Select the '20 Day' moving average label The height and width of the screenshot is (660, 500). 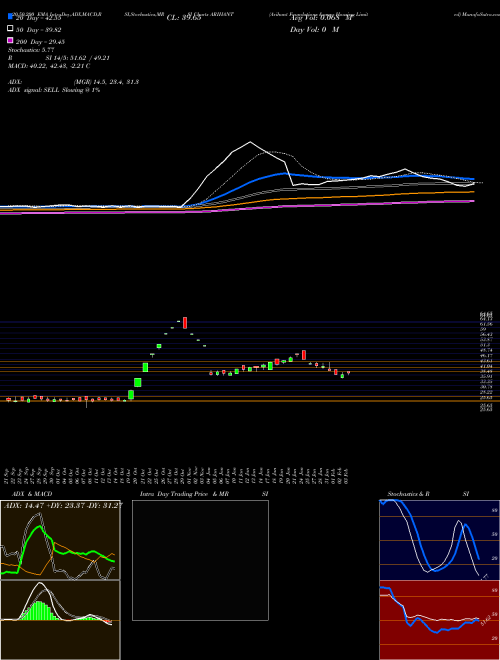click(x=38, y=18)
